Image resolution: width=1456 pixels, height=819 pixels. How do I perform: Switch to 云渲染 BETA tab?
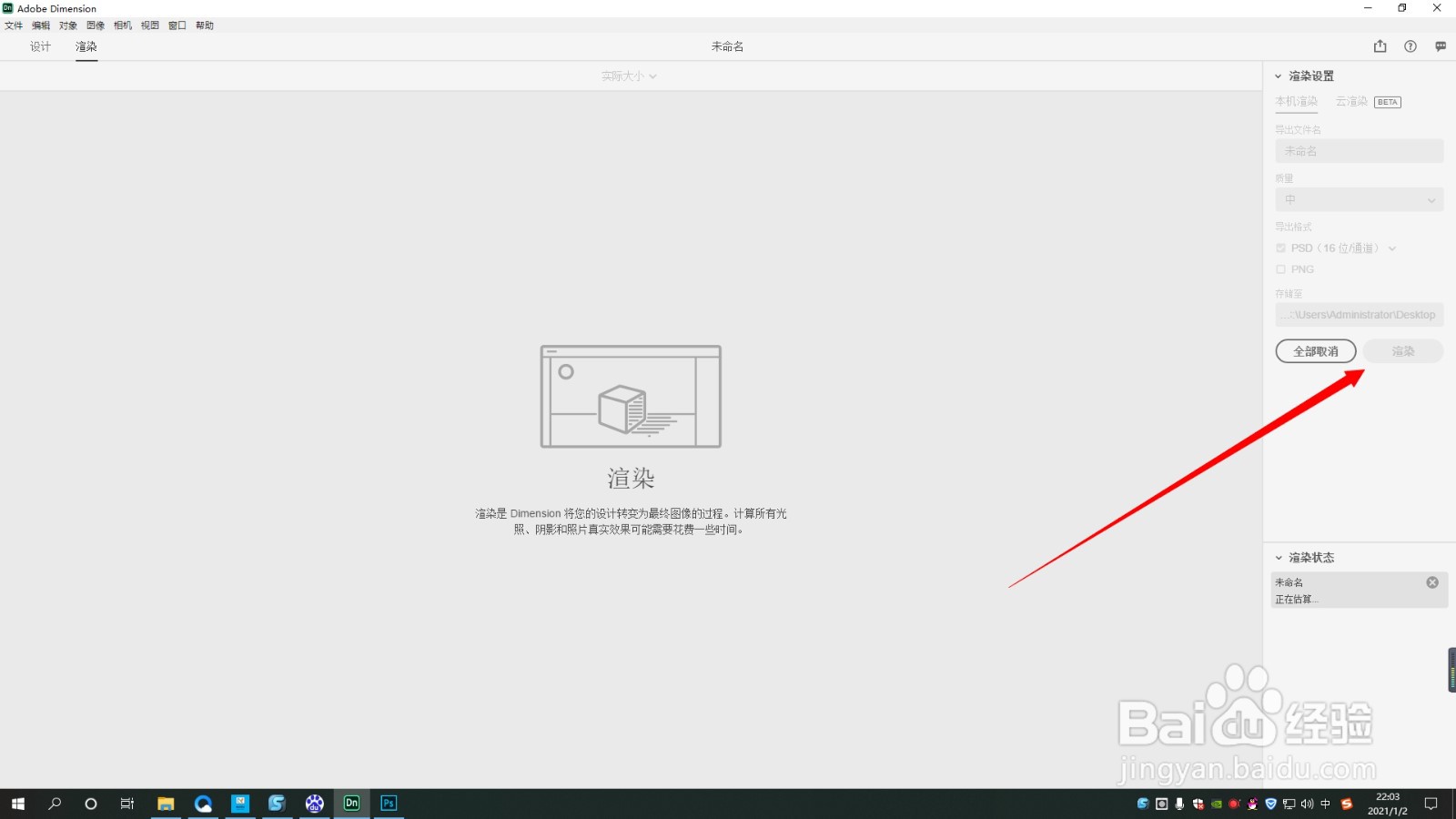(x=1368, y=102)
